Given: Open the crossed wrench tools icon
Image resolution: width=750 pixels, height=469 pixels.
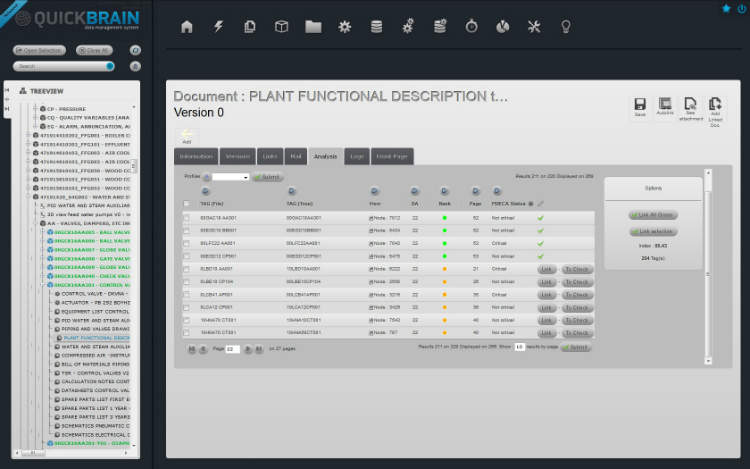Looking at the screenshot, I should coord(534,26).
